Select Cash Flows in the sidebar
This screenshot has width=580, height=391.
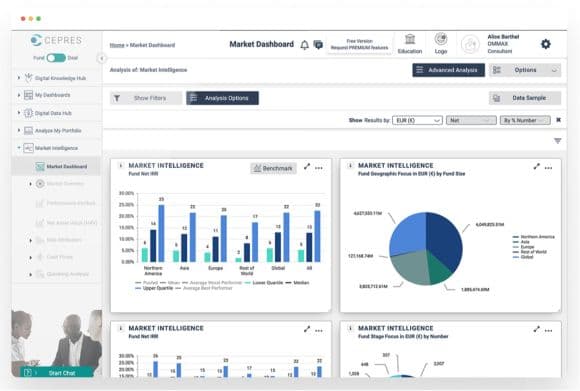(x=60, y=257)
